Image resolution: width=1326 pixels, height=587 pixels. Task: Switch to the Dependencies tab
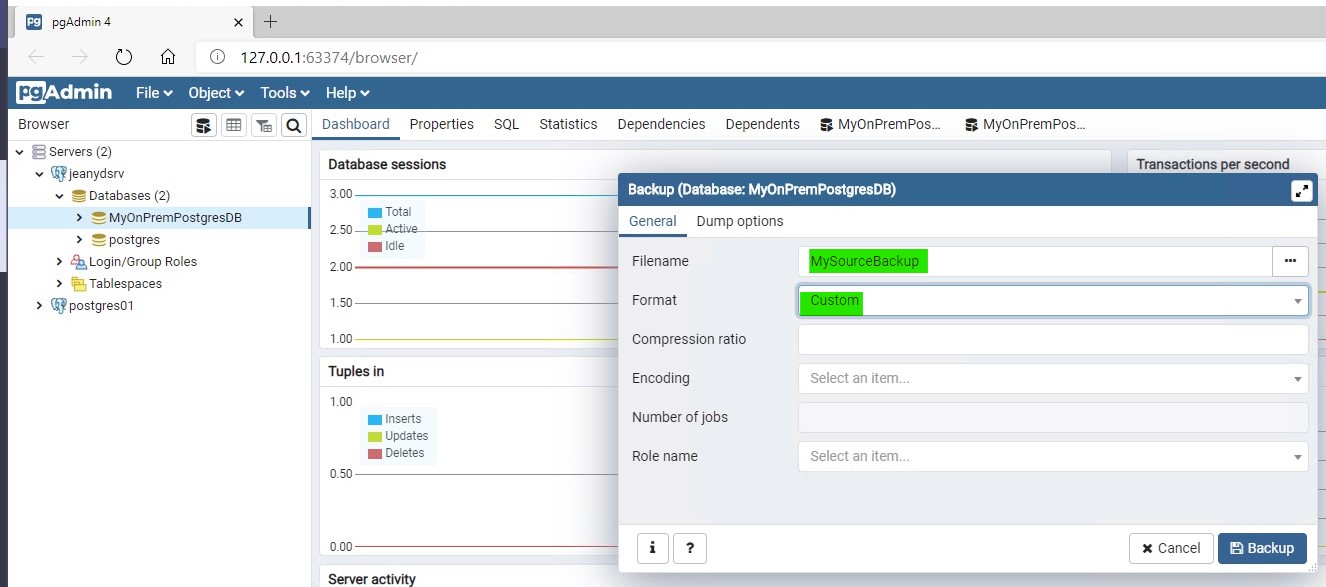point(661,125)
